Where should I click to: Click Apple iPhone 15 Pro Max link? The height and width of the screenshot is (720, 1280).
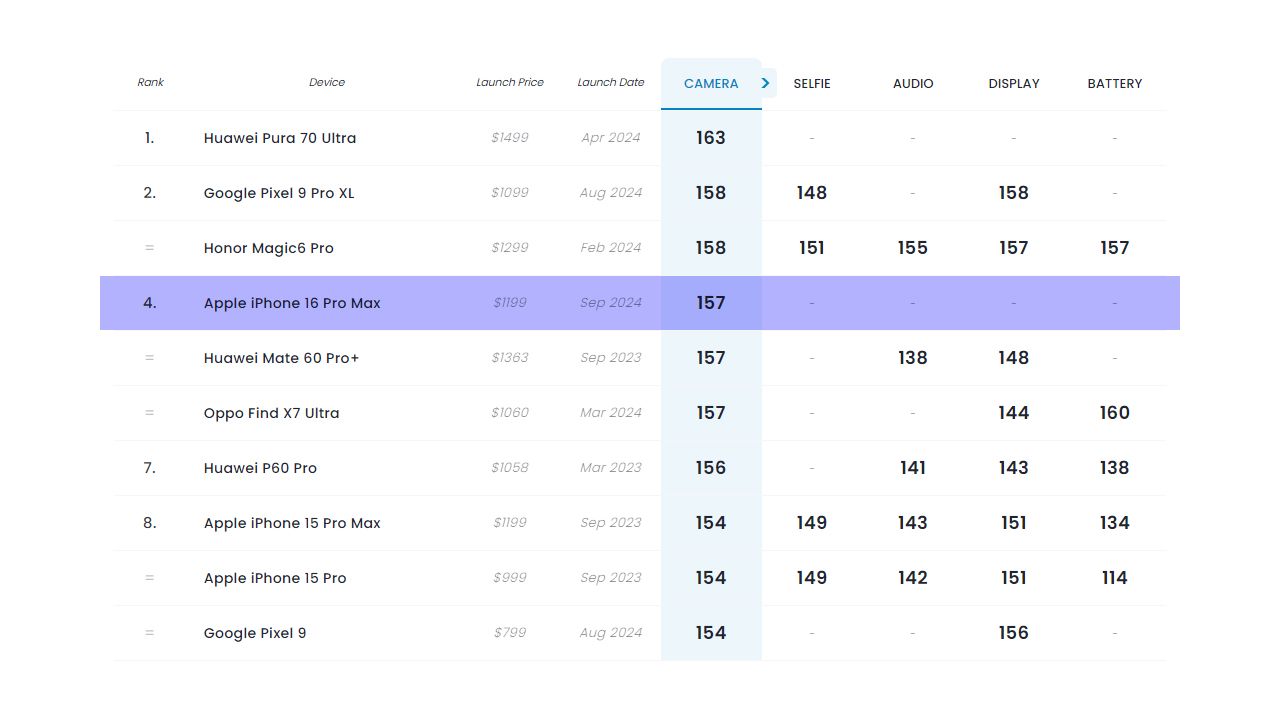[291, 523]
